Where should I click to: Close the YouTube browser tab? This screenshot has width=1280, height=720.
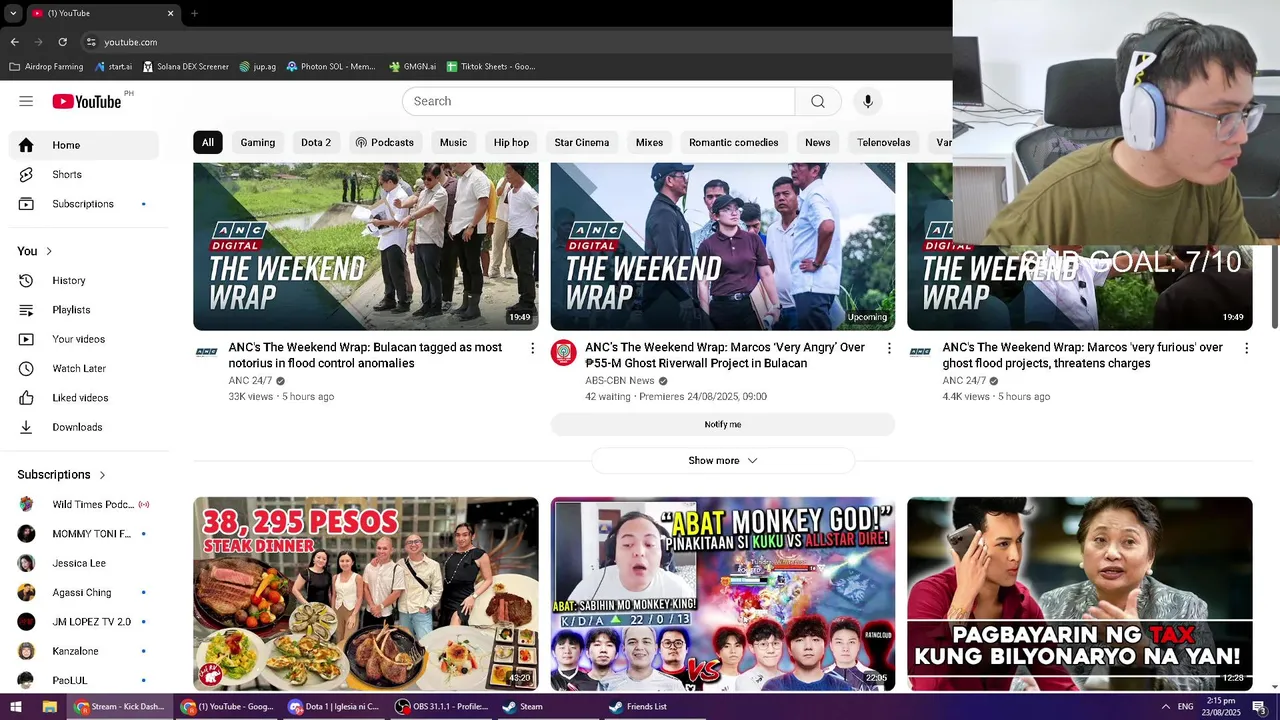click(170, 13)
